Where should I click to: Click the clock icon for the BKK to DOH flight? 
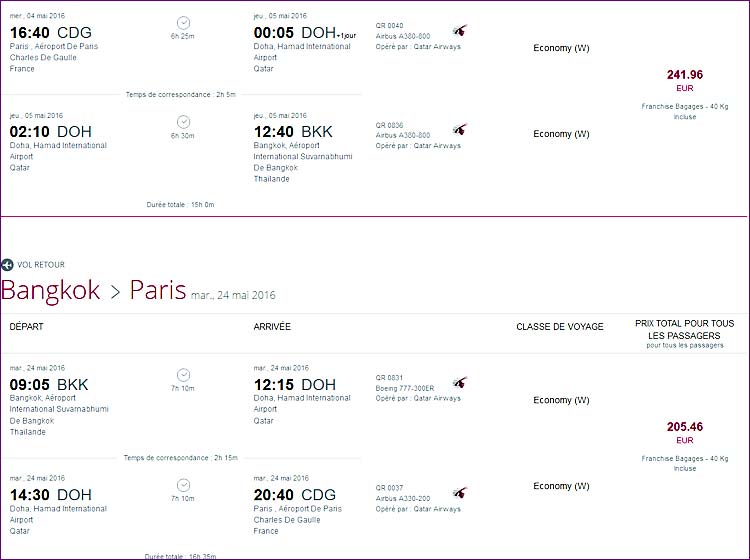(183, 375)
